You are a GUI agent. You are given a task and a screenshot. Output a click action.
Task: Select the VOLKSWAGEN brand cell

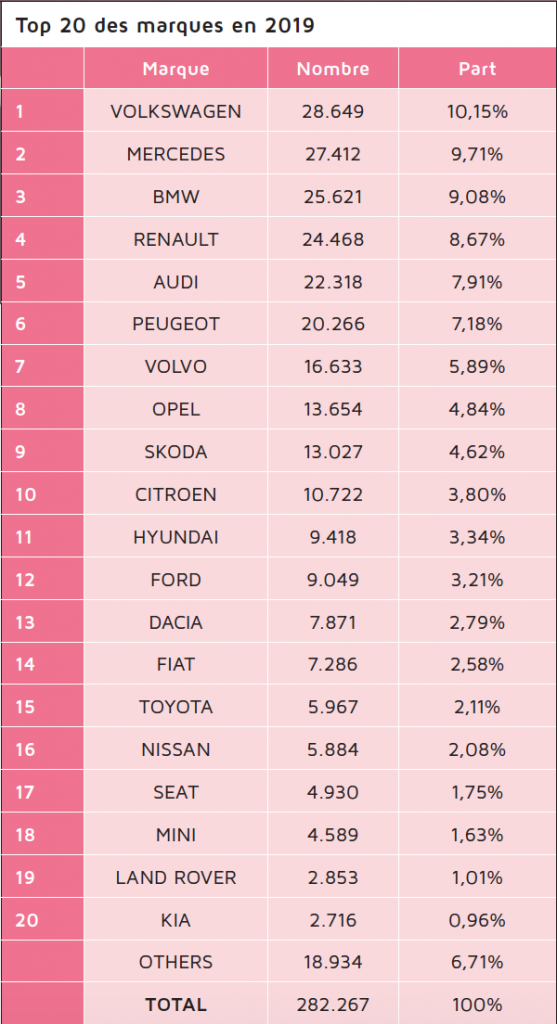[176, 112]
